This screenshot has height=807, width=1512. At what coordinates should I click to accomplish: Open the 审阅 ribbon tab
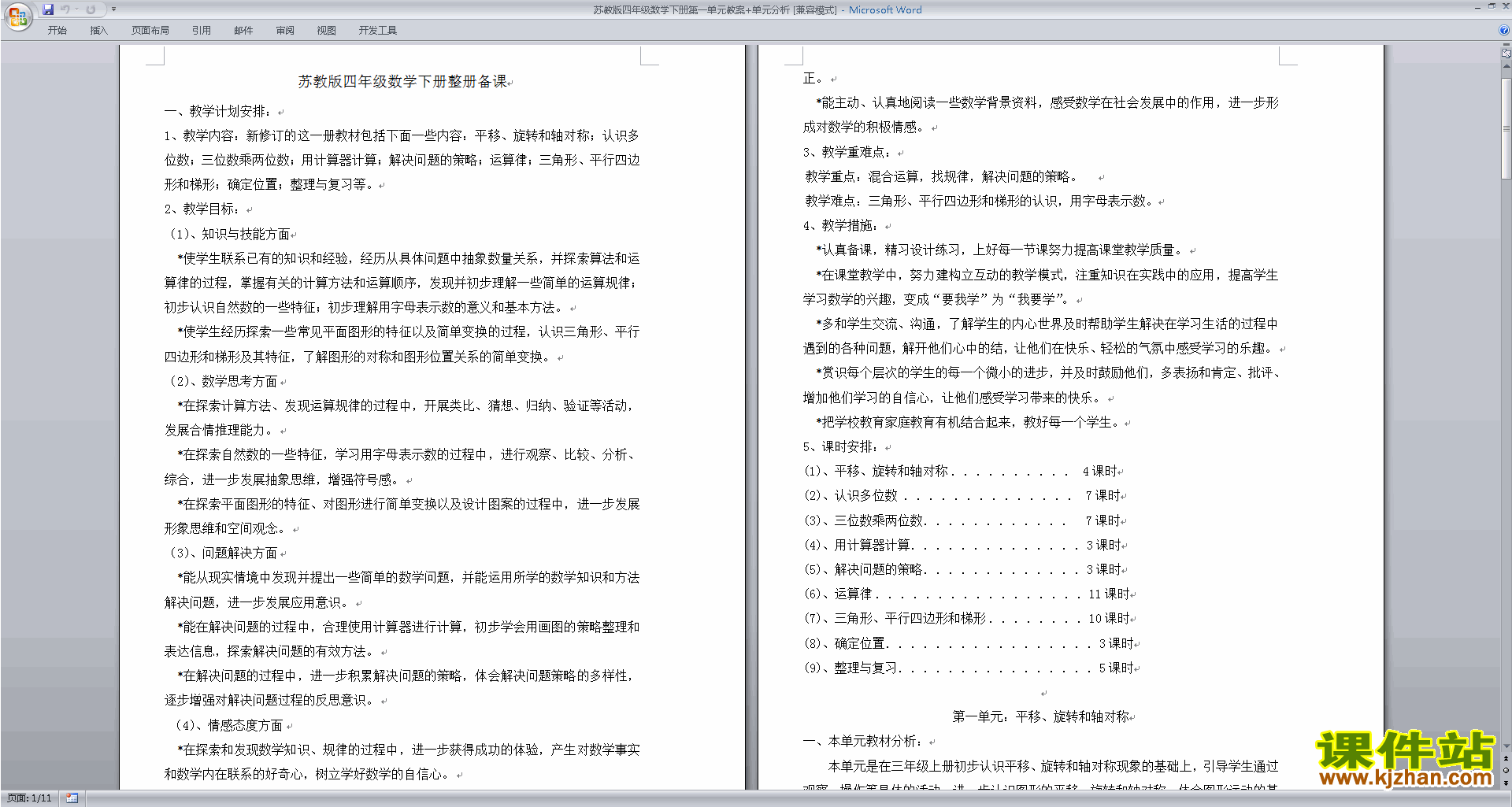(285, 31)
